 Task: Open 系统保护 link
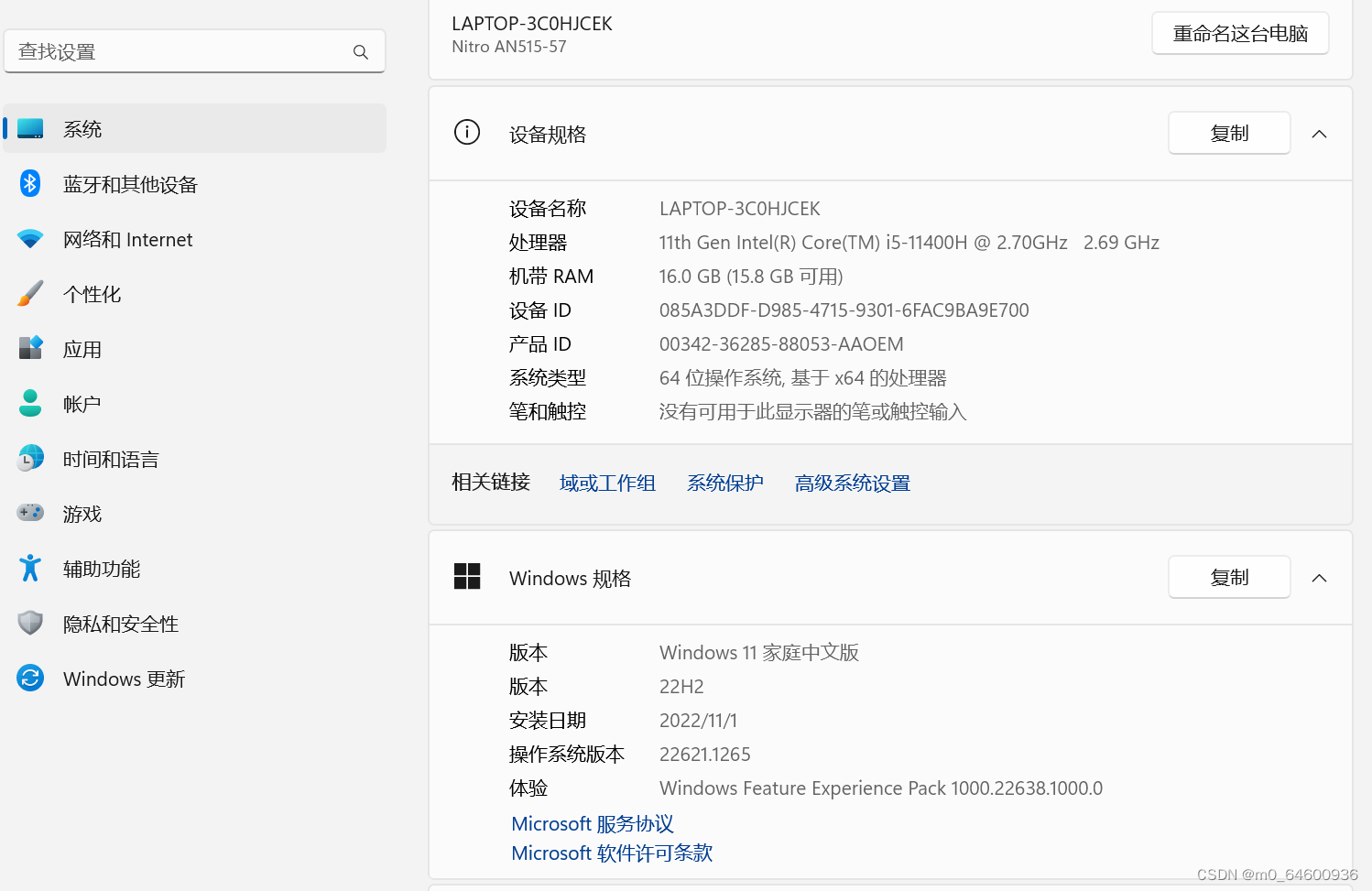[725, 483]
